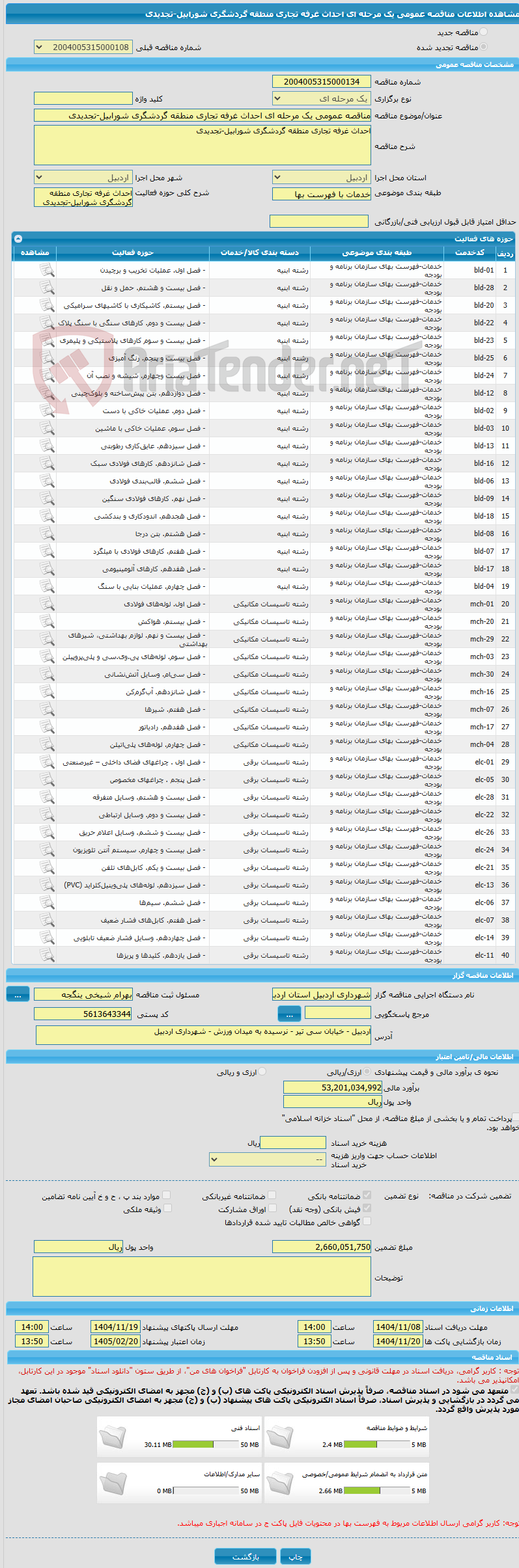519x1568 pixels.
Task: Open view icon for row elc-26
Action: click(x=47, y=832)
